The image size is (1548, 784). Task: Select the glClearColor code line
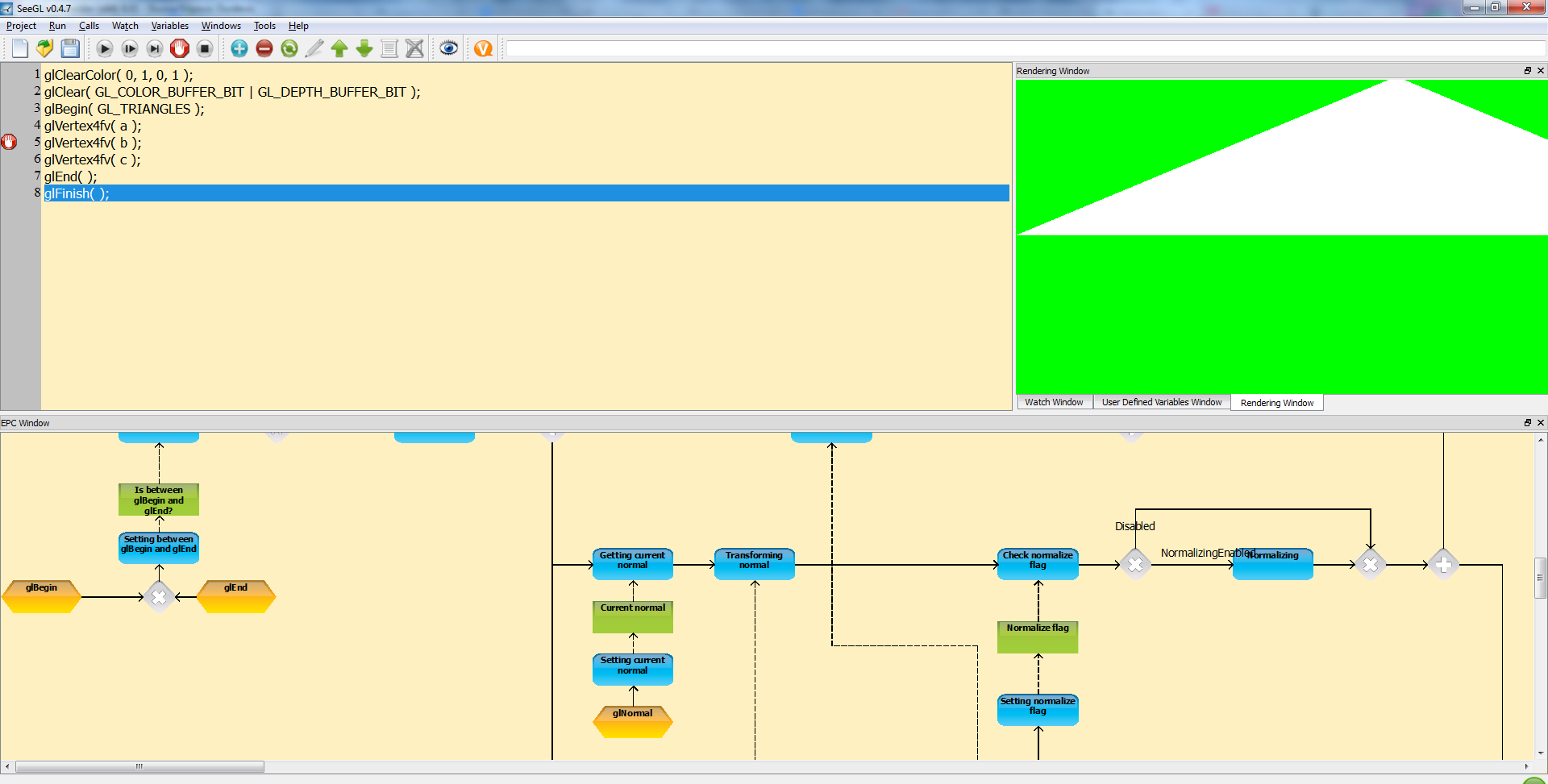[119, 75]
